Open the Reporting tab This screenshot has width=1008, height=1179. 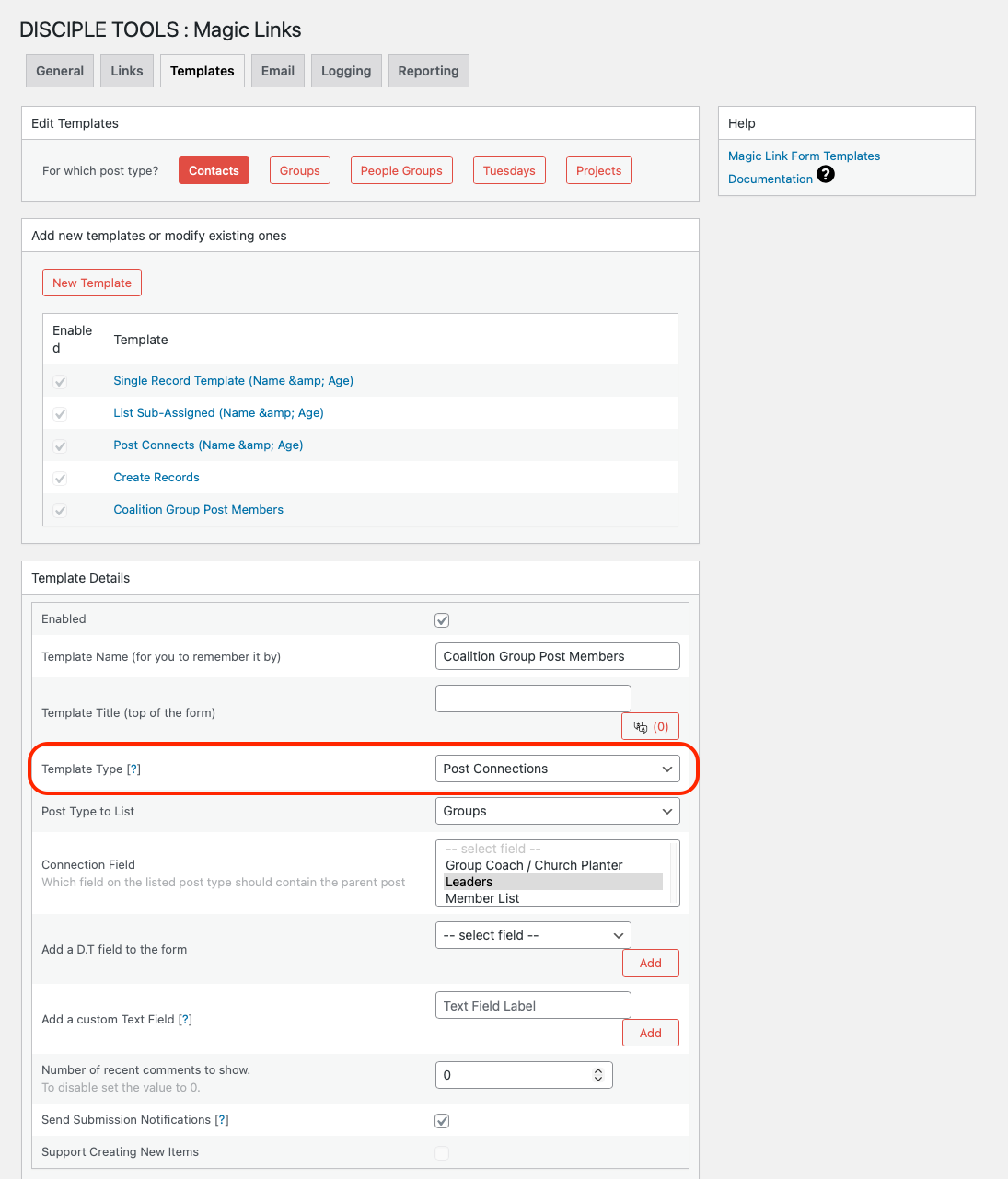[428, 71]
